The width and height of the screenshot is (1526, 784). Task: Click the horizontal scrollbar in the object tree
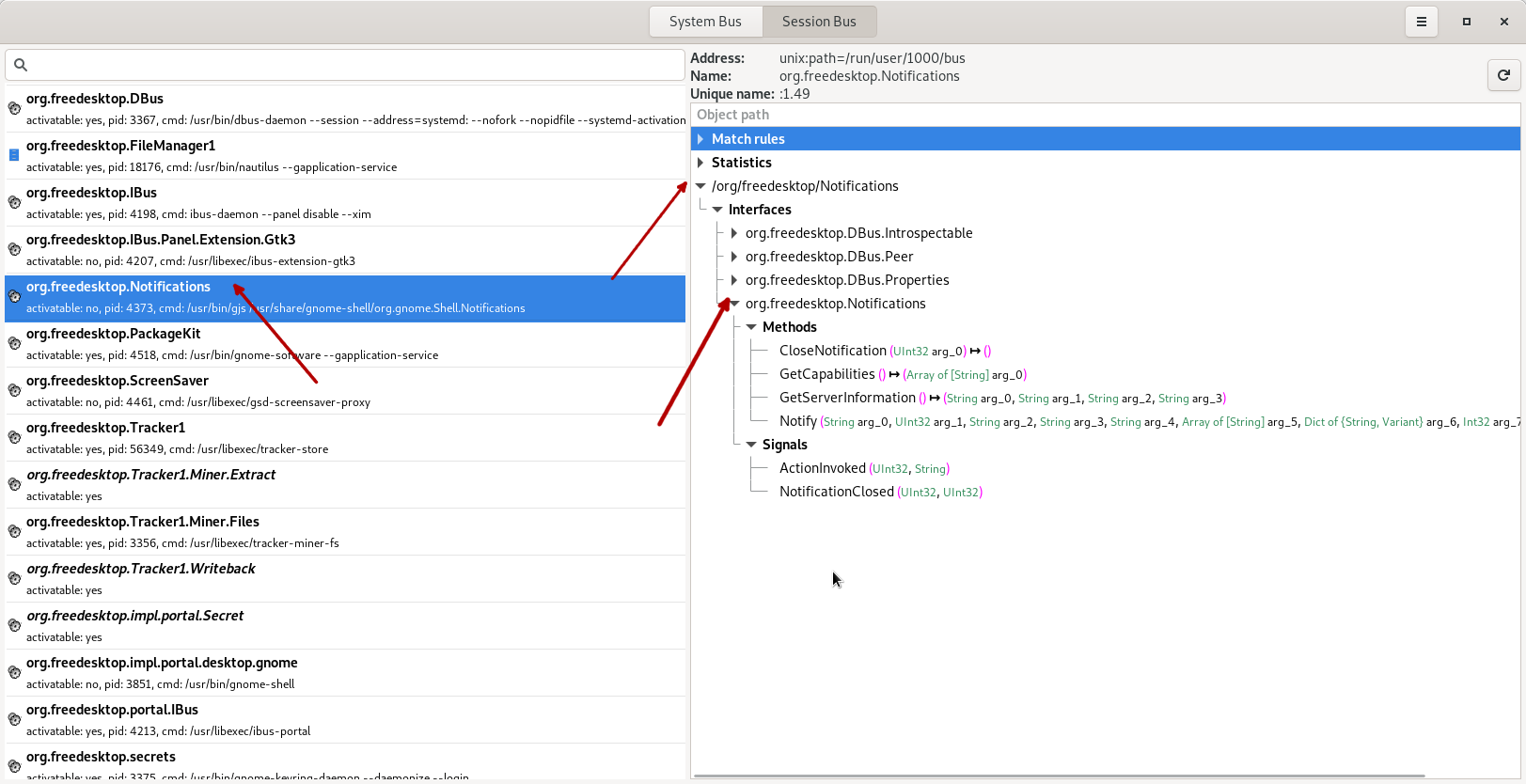click(1059, 776)
